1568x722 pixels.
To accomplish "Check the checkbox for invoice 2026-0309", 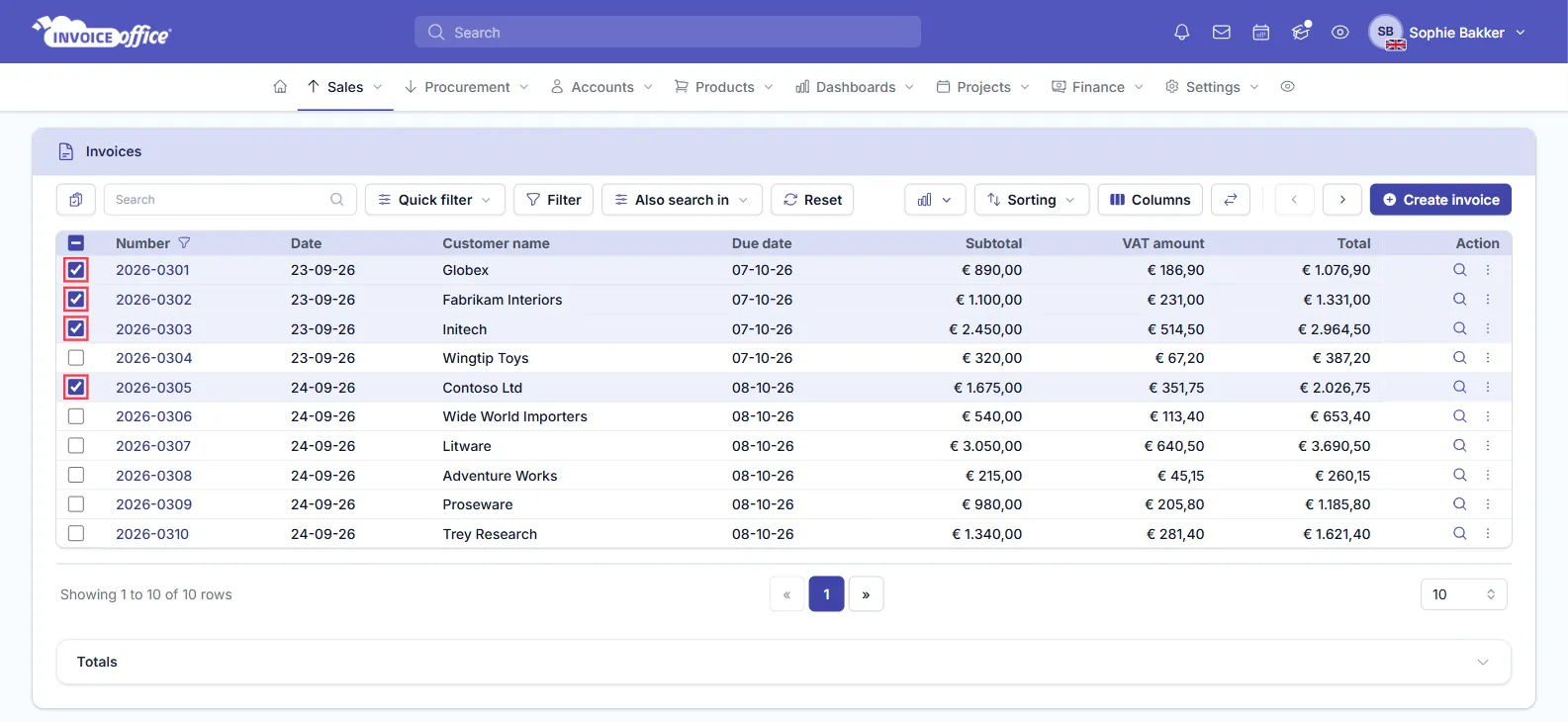I will (x=76, y=504).
